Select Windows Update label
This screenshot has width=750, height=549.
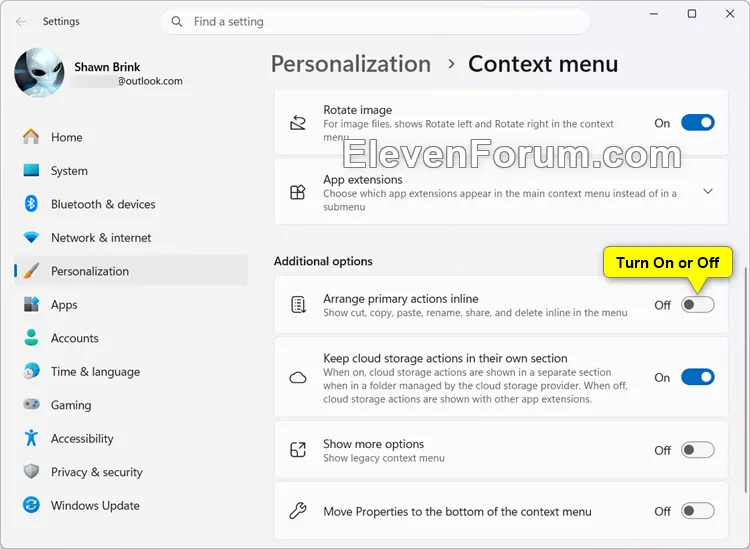point(95,505)
